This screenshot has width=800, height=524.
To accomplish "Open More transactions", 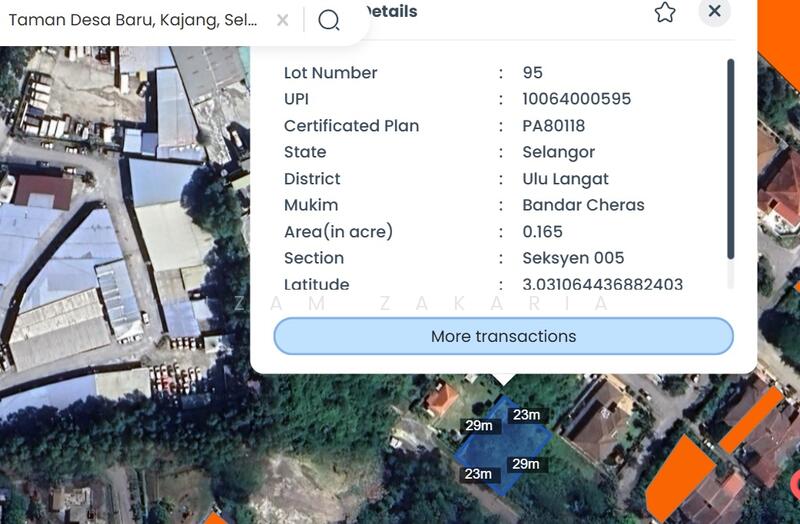I will (503, 336).
